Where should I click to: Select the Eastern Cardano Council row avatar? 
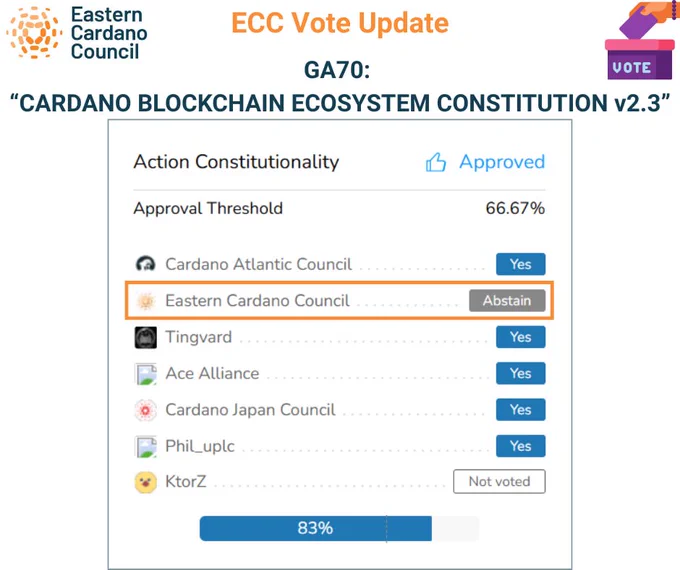click(146, 301)
